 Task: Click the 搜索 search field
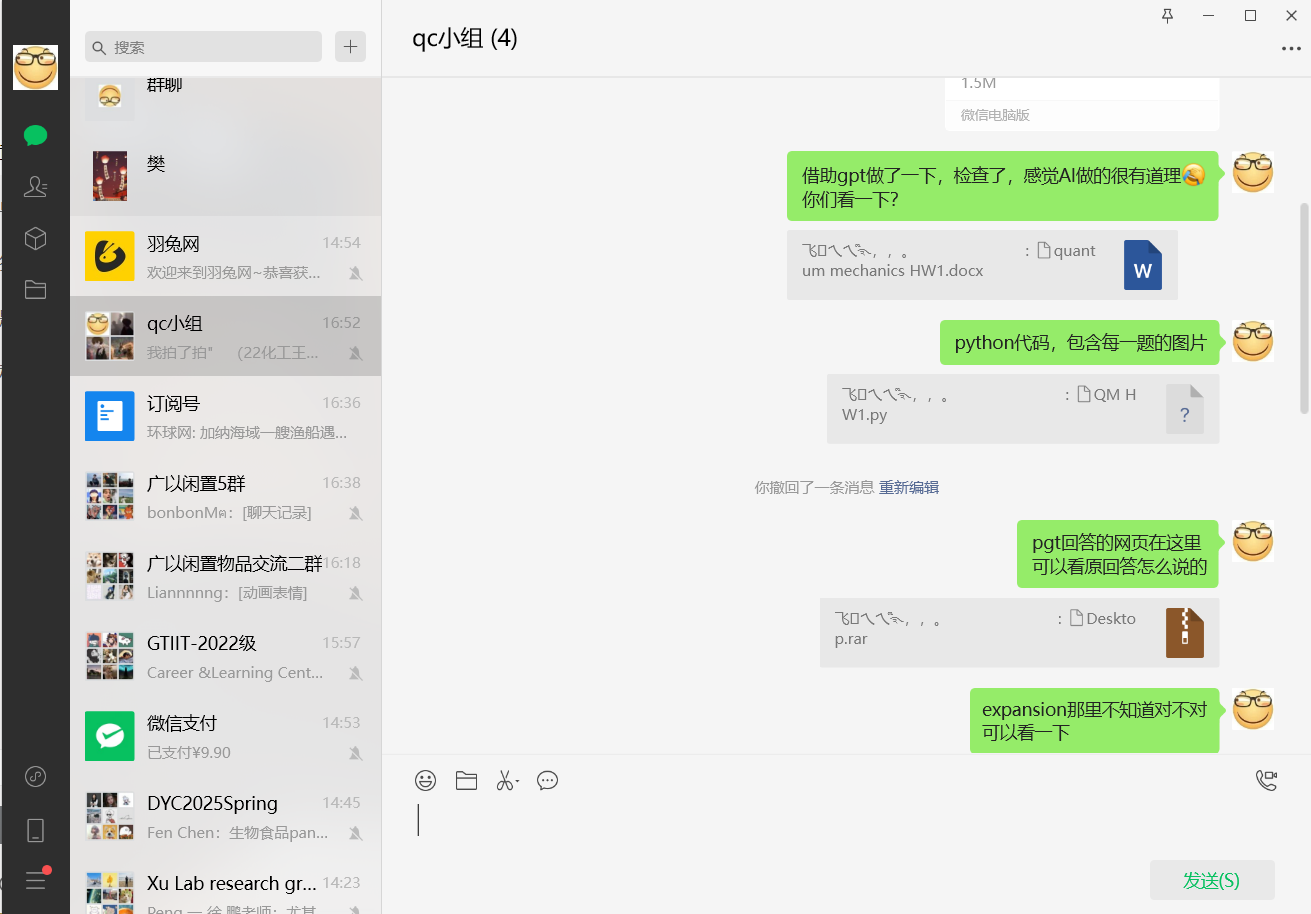[204, 47]
